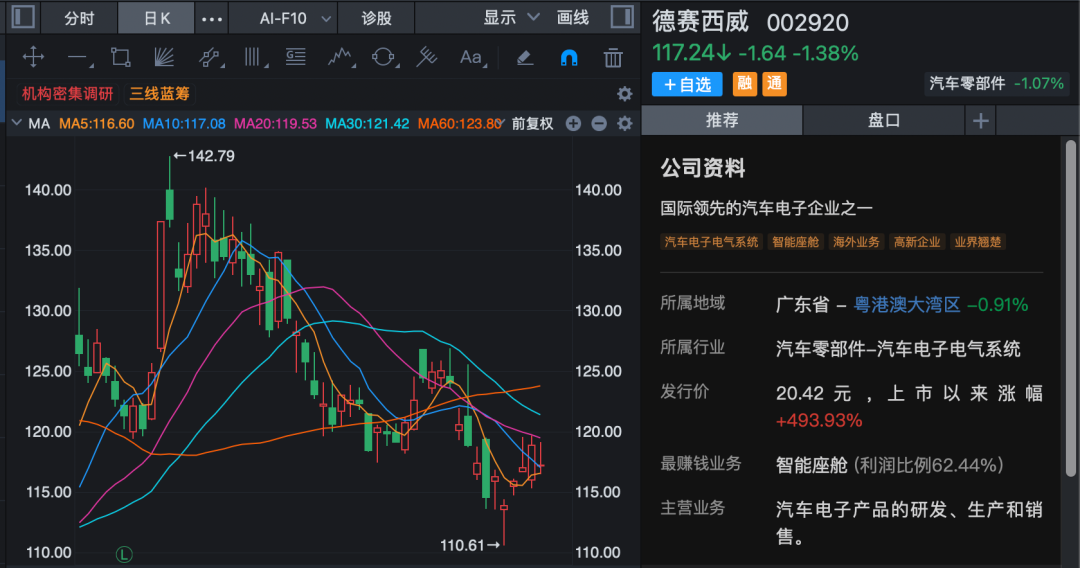
Task: Click the 汽车零部件–汽车电子电气系统 industry text
Action: tap(897, 349)
